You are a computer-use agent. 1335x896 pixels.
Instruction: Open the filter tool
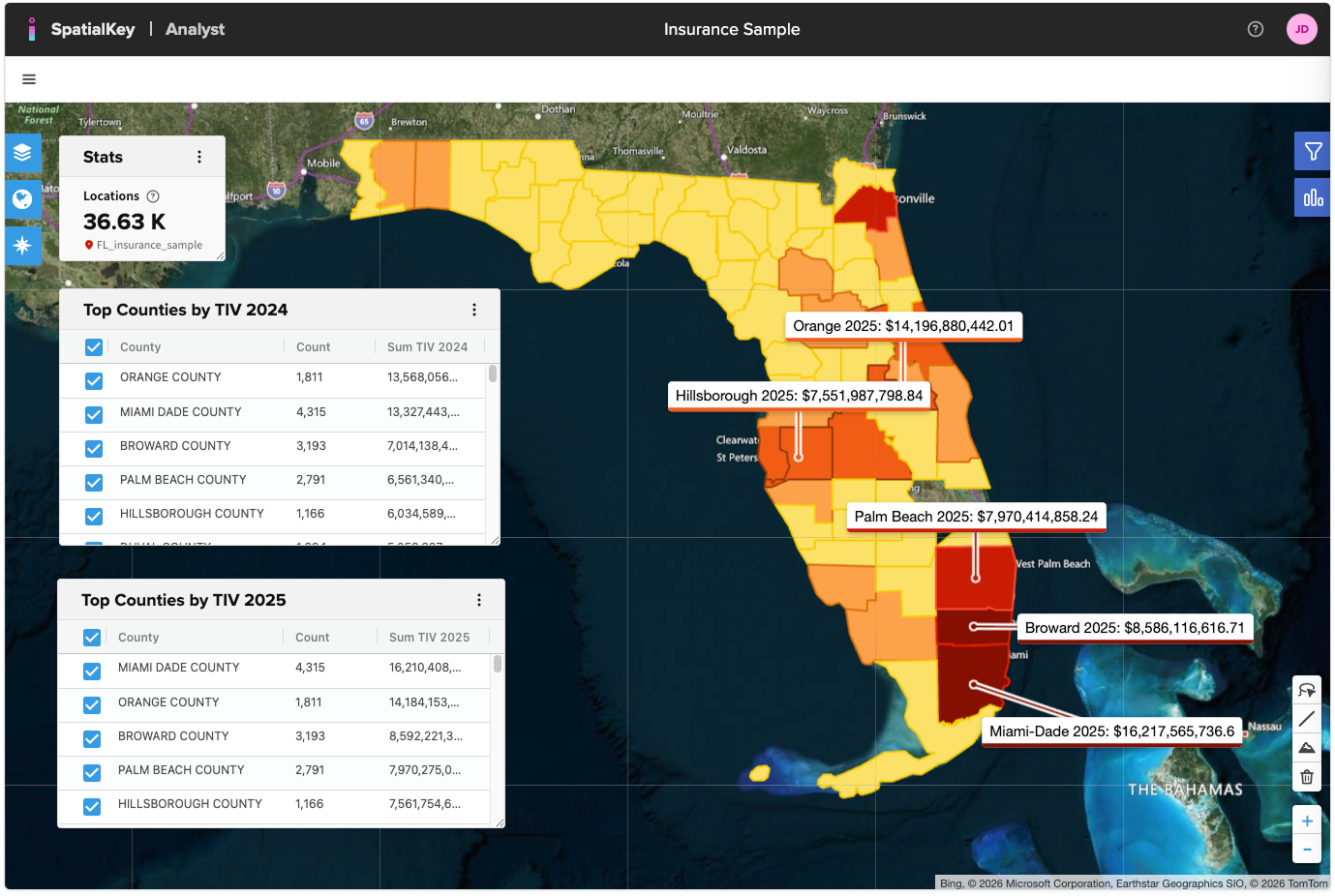(x=1313, y=151)
